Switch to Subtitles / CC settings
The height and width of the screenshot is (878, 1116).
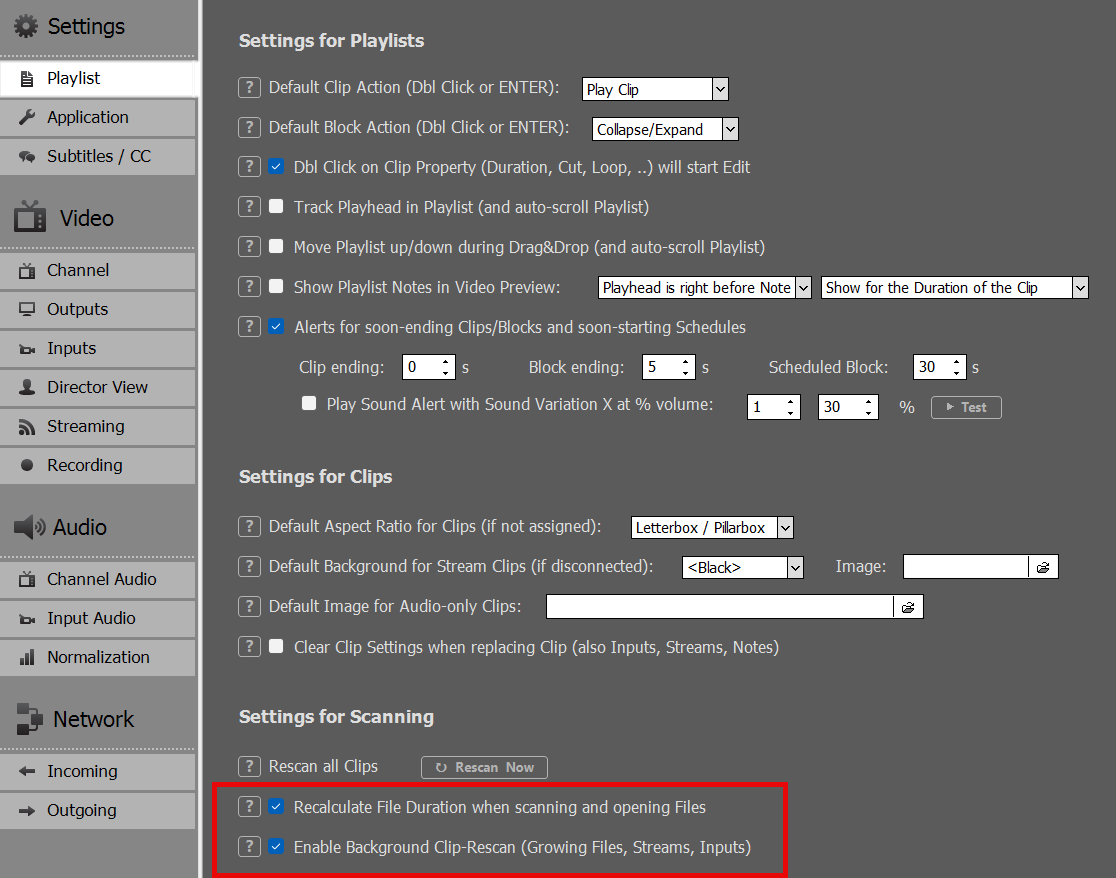[97, 156]
